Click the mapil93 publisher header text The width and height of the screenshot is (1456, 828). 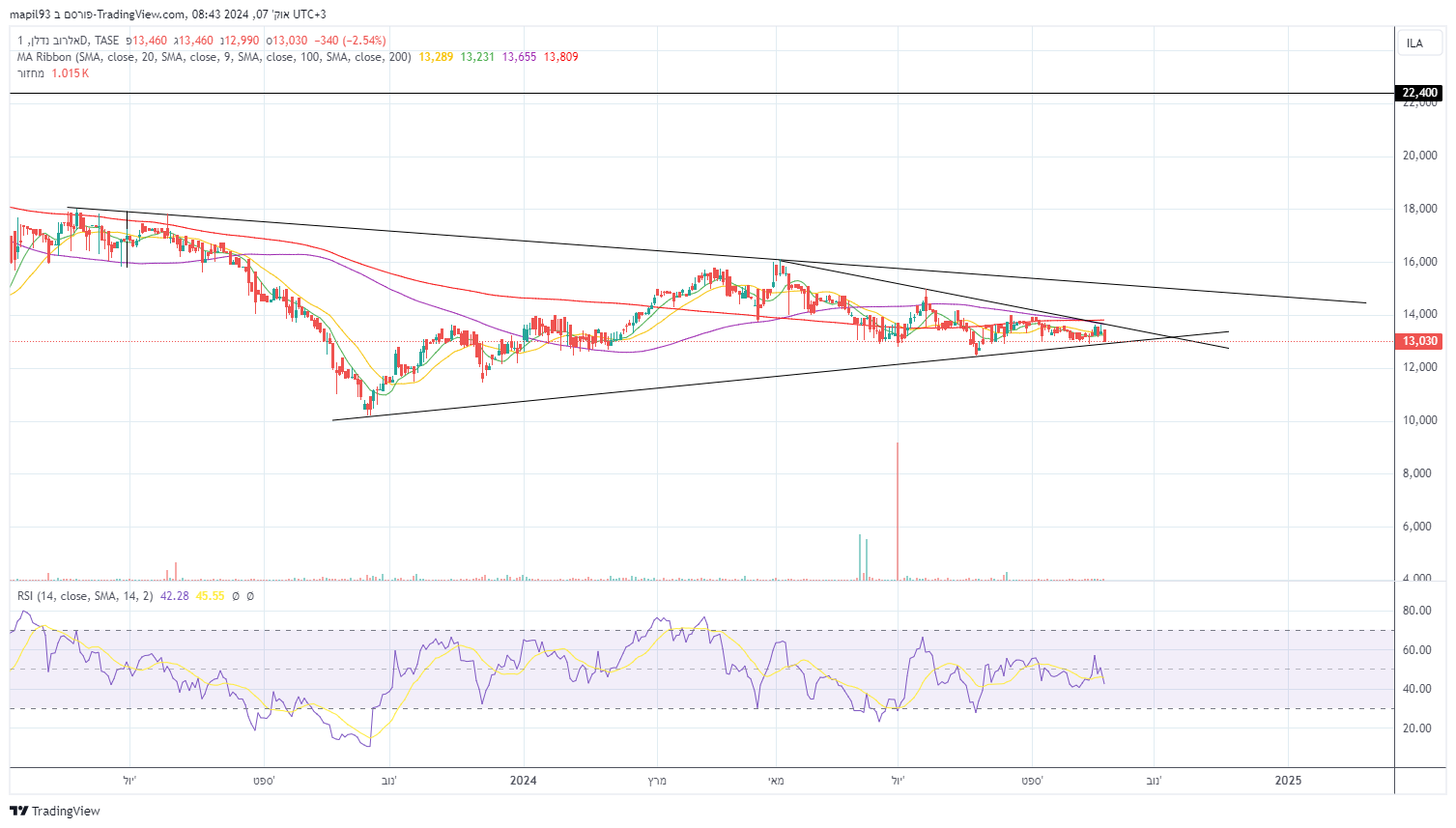pos(29,14)
